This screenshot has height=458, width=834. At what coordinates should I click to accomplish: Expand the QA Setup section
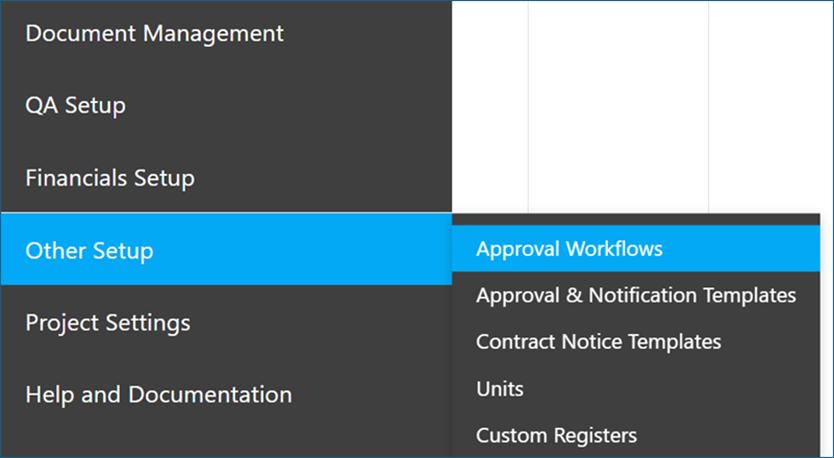click(x=76, y=105)
